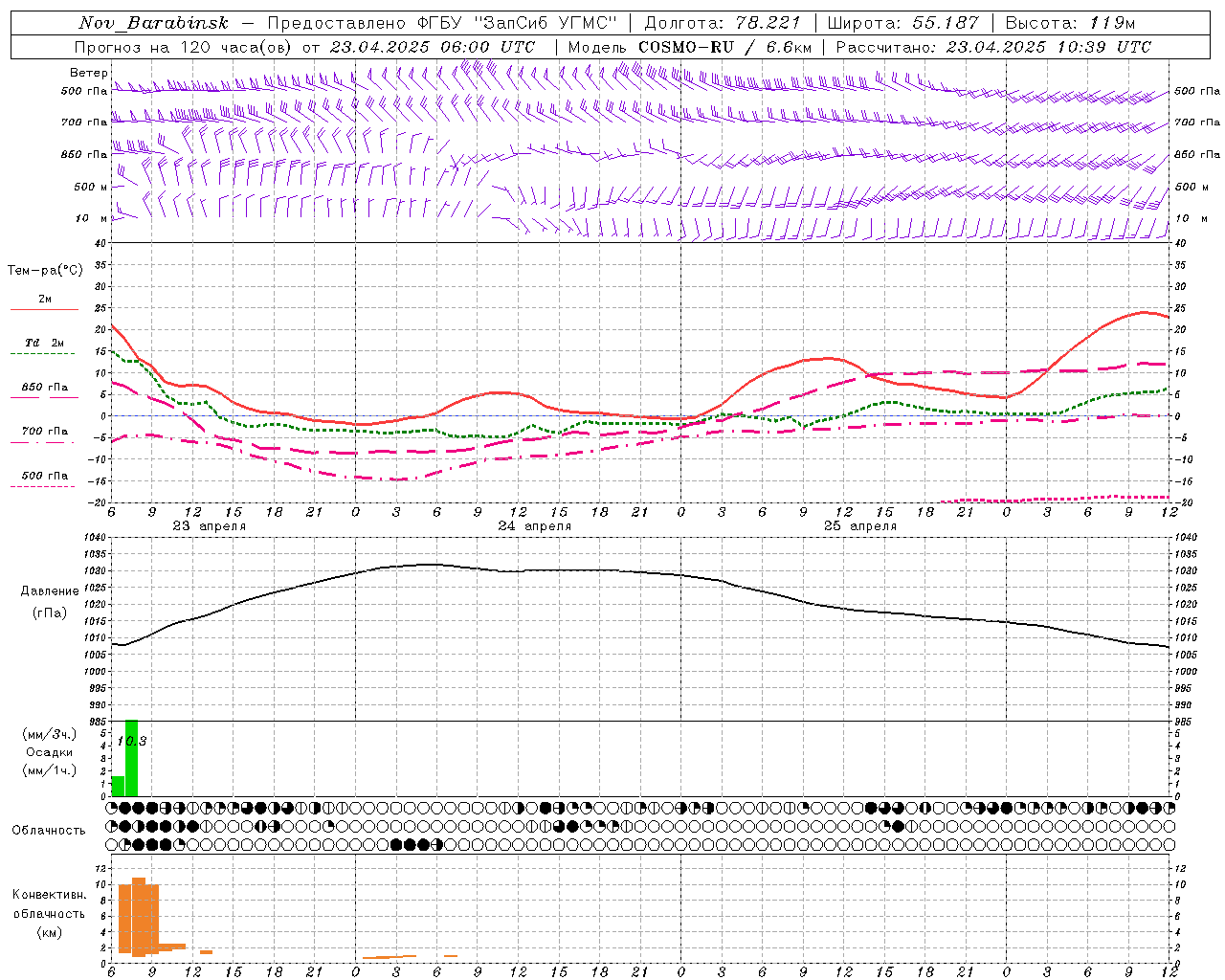Click the '(мм/3ч.)' precipitation unit label
The image size is (1225, 980).
[50, 735]
